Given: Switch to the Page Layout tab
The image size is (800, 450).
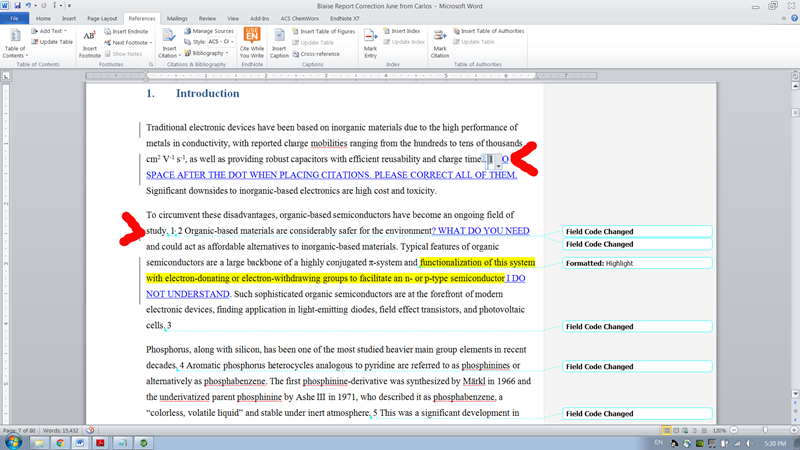Looking at the screenshot, I should tap(102, 18).
